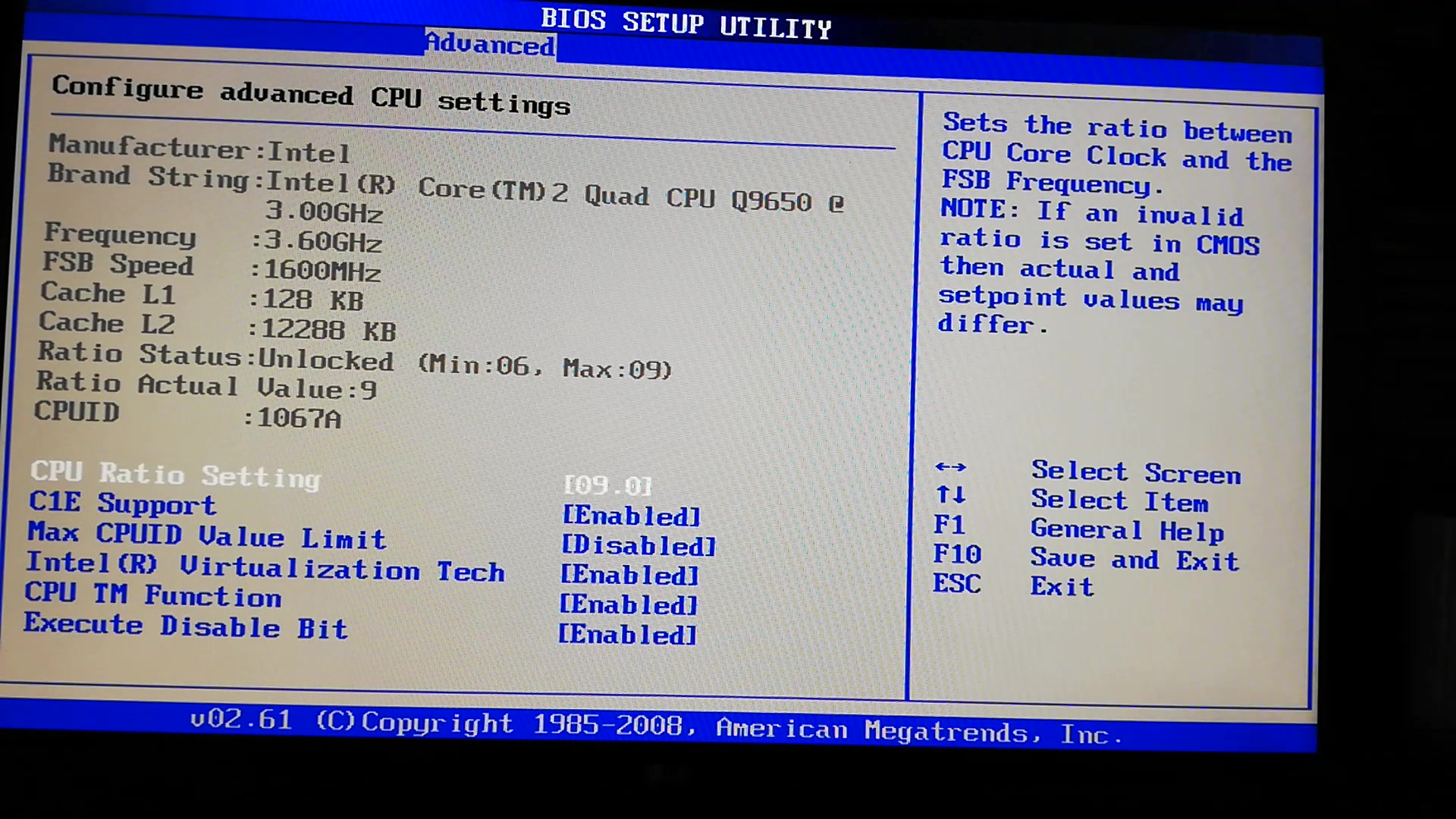Click the Manufacturer:Intel line
The width and height of the screenshot is (1456, 819).
[199, 149]
